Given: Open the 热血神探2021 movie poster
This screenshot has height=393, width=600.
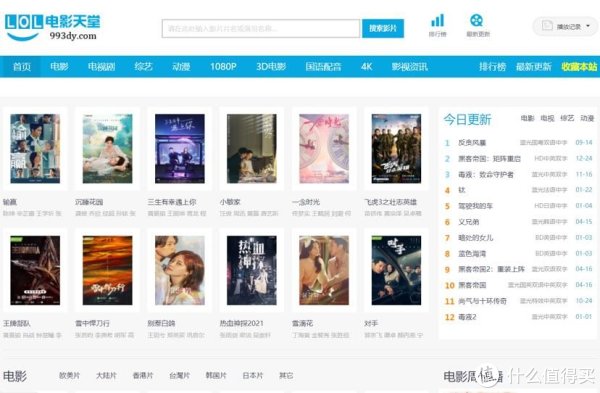Looking at the screenshot, I should (252, 270).
